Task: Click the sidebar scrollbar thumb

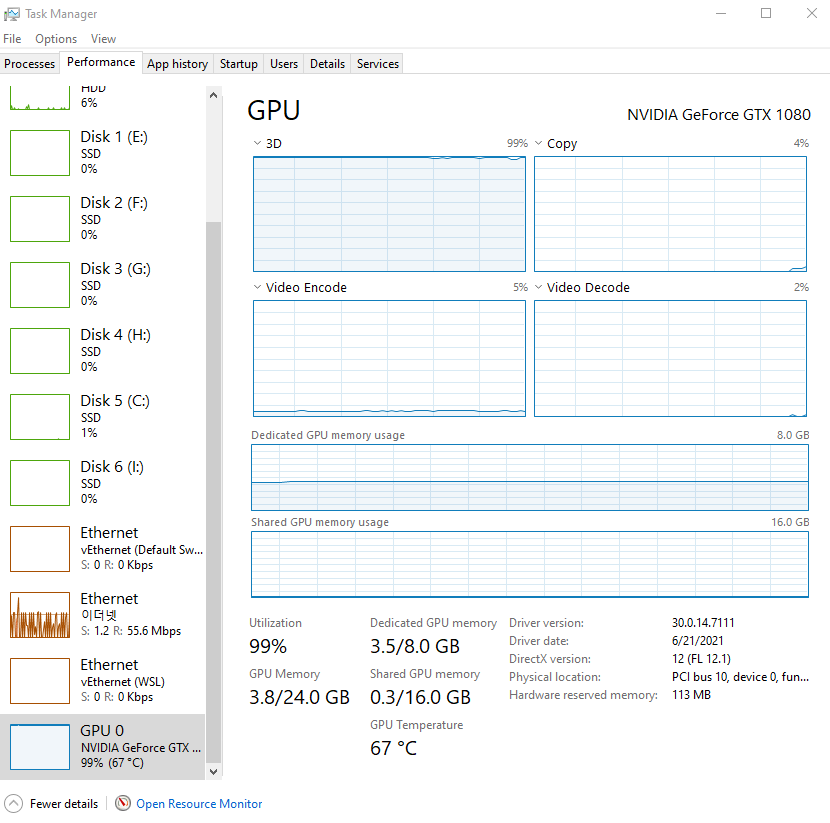Action: [x=213, y=492]
